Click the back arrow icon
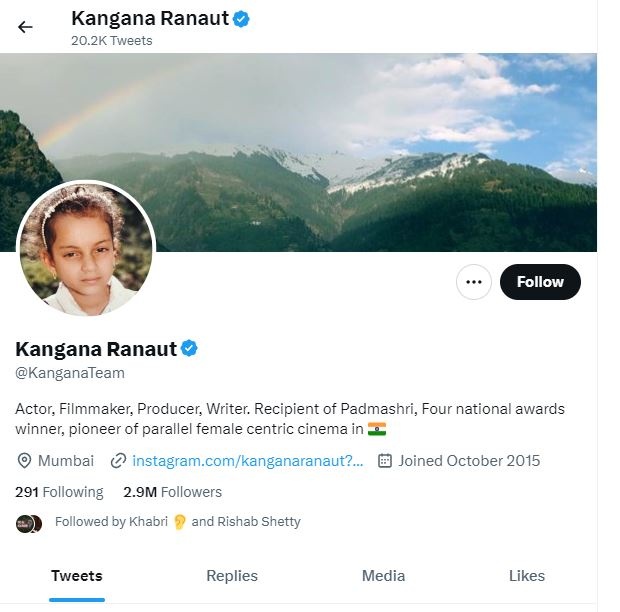This screenshot has width=620, height=612. [x=25, y=27]
